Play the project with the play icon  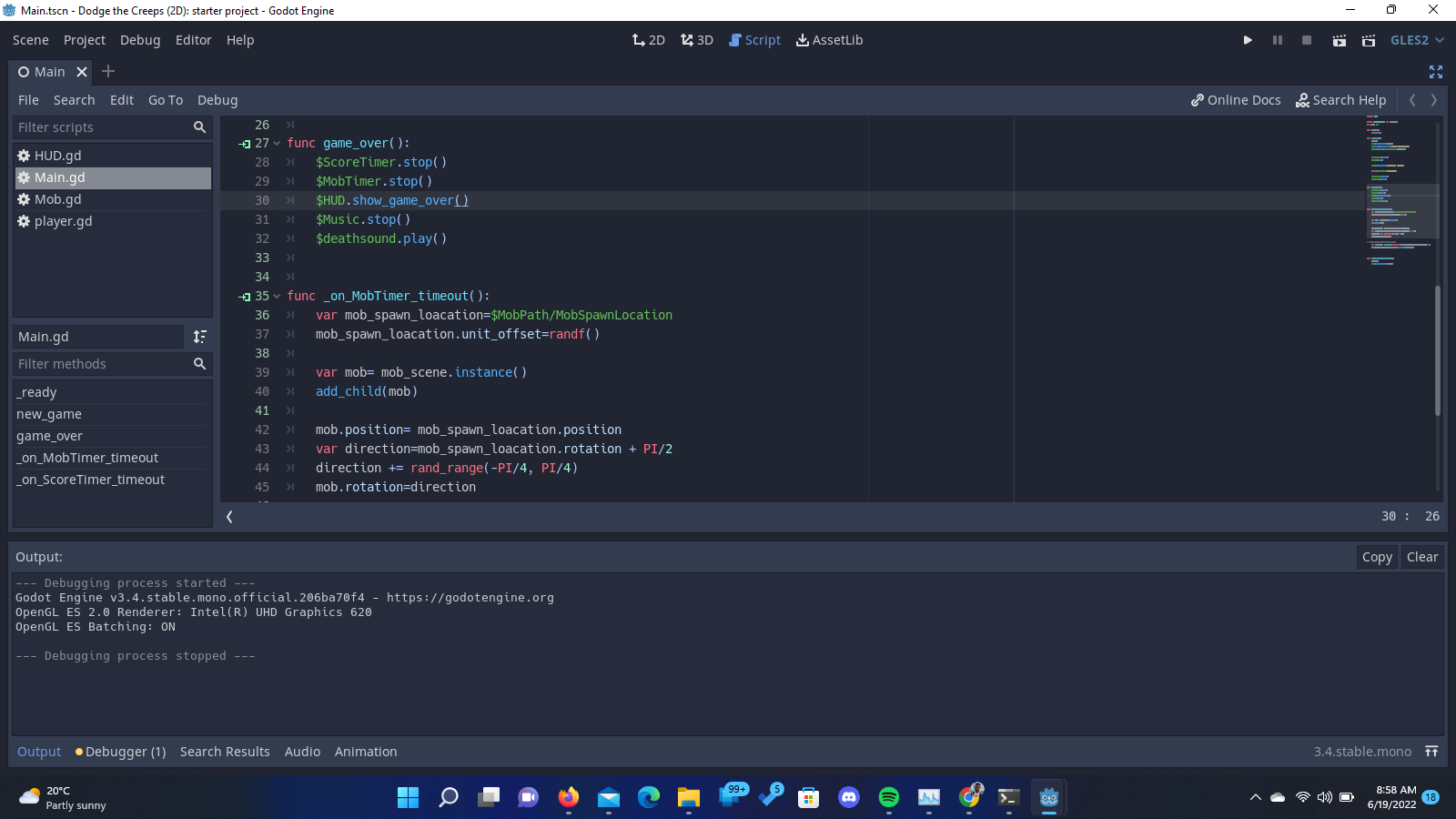click(1248, 40)
